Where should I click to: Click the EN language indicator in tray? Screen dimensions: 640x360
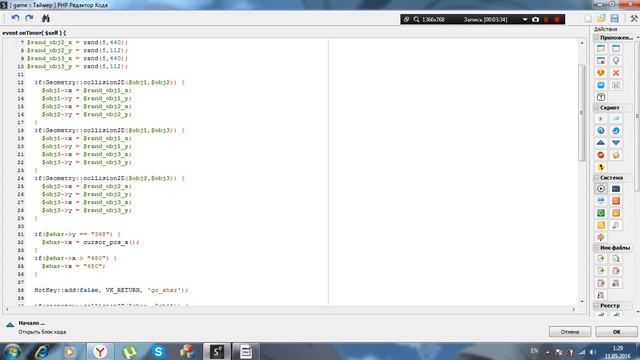[534, 351]
